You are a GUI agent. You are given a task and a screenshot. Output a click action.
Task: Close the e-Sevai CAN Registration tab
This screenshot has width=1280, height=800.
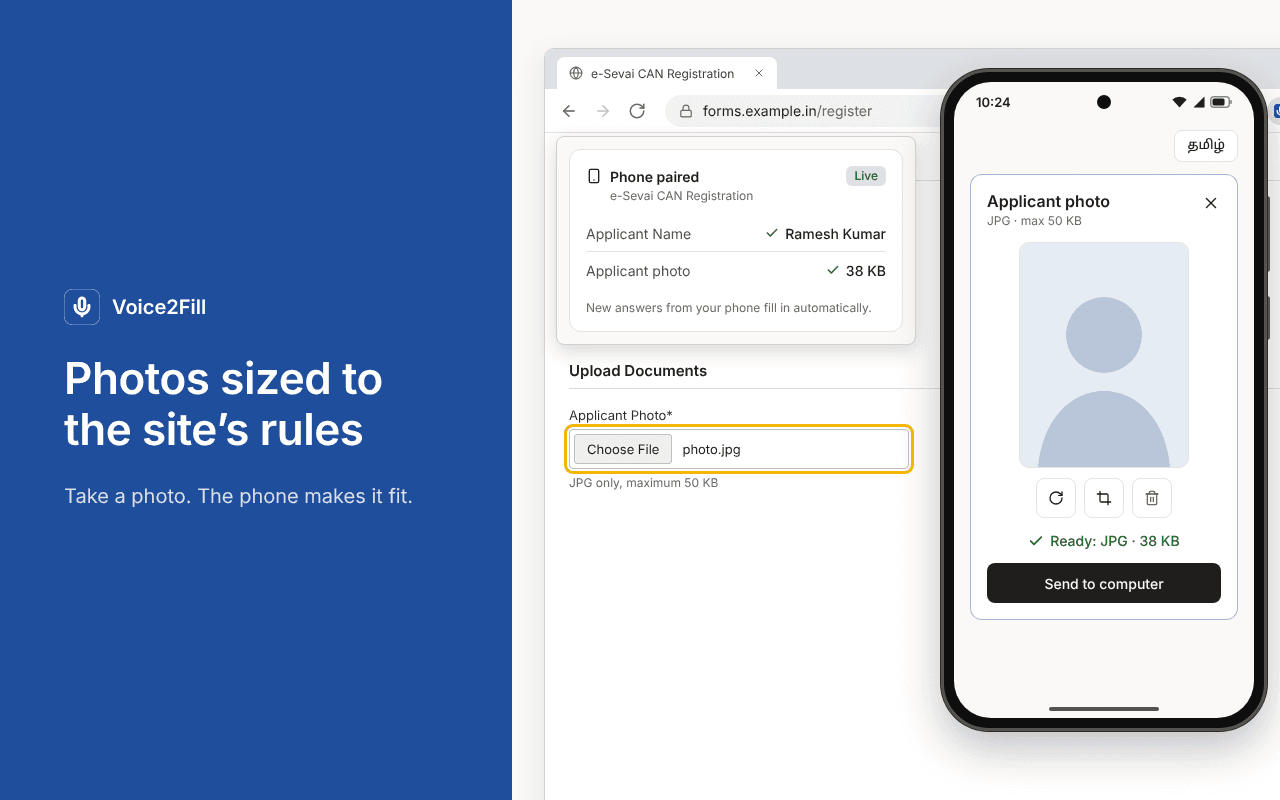coord(759,73)
